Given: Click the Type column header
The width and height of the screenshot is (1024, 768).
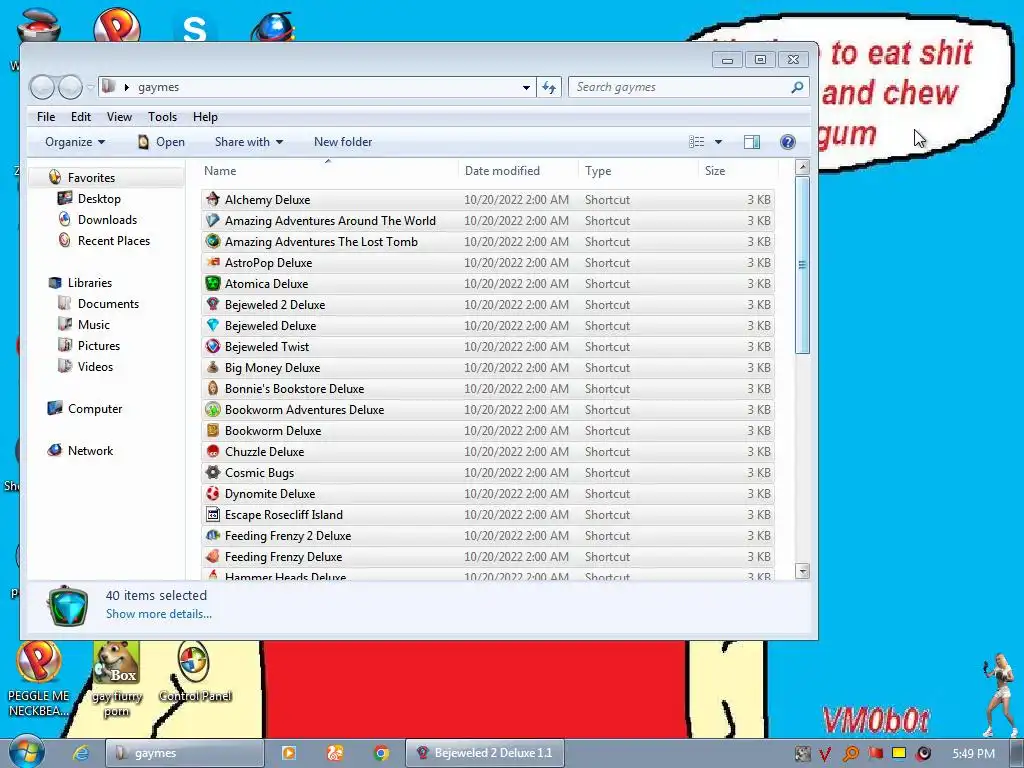Looking at the screenshot, I should pos(639,170).
